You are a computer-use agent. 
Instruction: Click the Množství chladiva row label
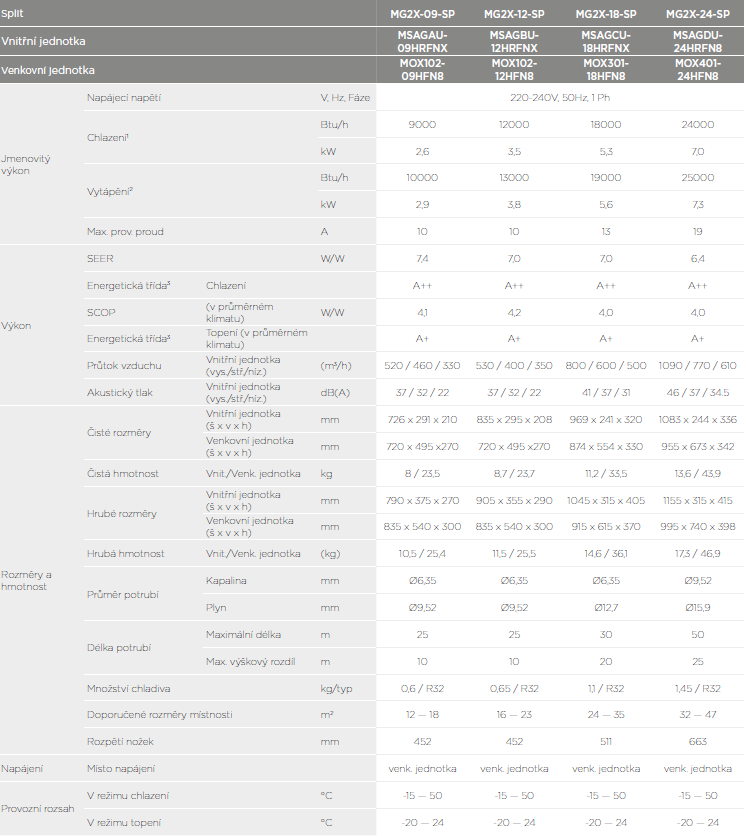[131, 688]
